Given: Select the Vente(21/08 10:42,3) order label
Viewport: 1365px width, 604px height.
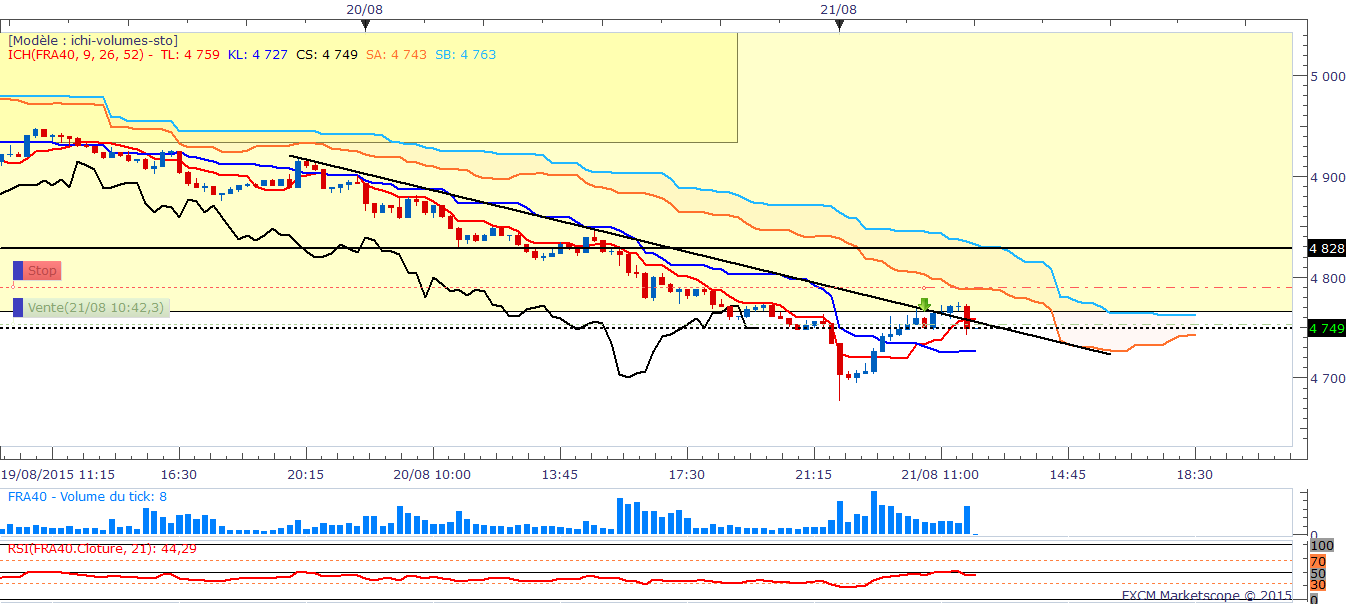Looking at the screenshot, I should tap(96, 308).
